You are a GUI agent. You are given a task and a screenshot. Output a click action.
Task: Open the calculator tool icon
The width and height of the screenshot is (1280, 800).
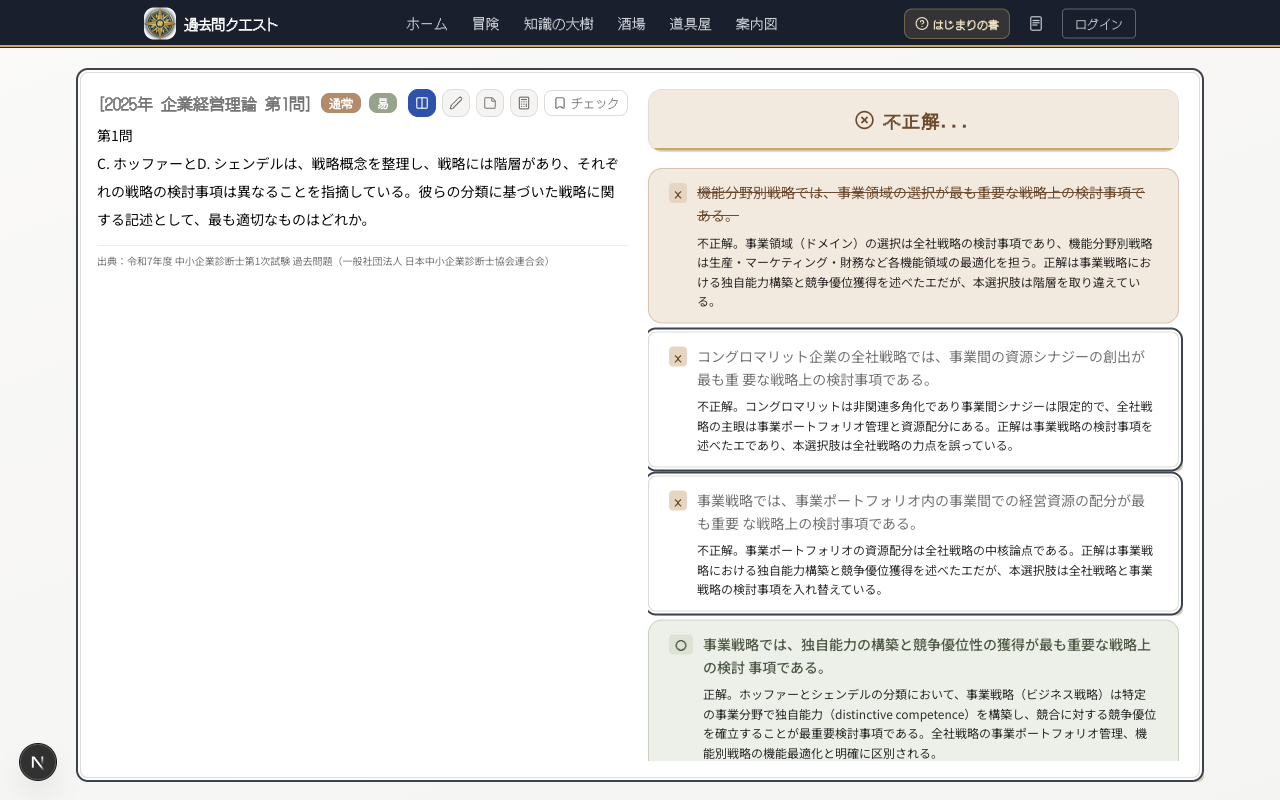click(x=524, y=103)
